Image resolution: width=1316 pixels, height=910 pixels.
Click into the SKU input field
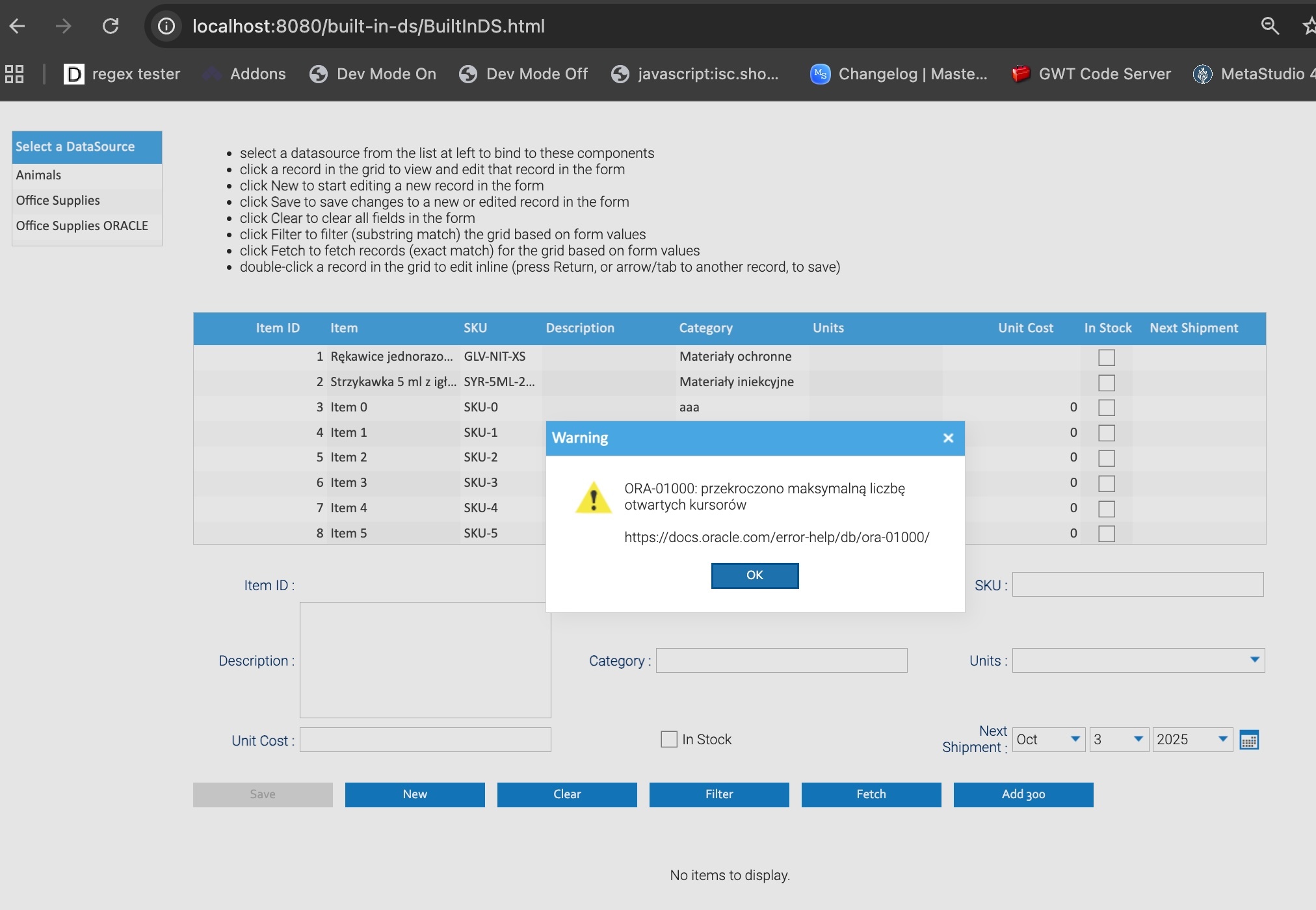[1137, 585]
